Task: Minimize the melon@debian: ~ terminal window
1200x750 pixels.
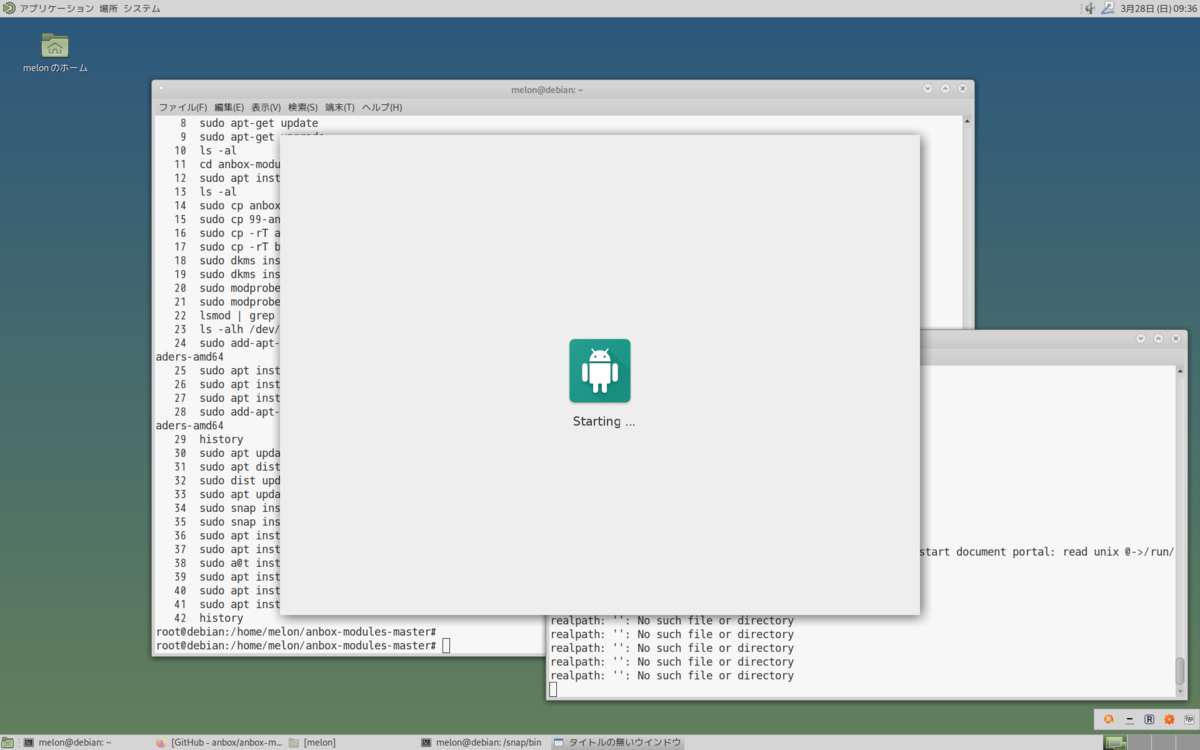Action: coord(928,89)
